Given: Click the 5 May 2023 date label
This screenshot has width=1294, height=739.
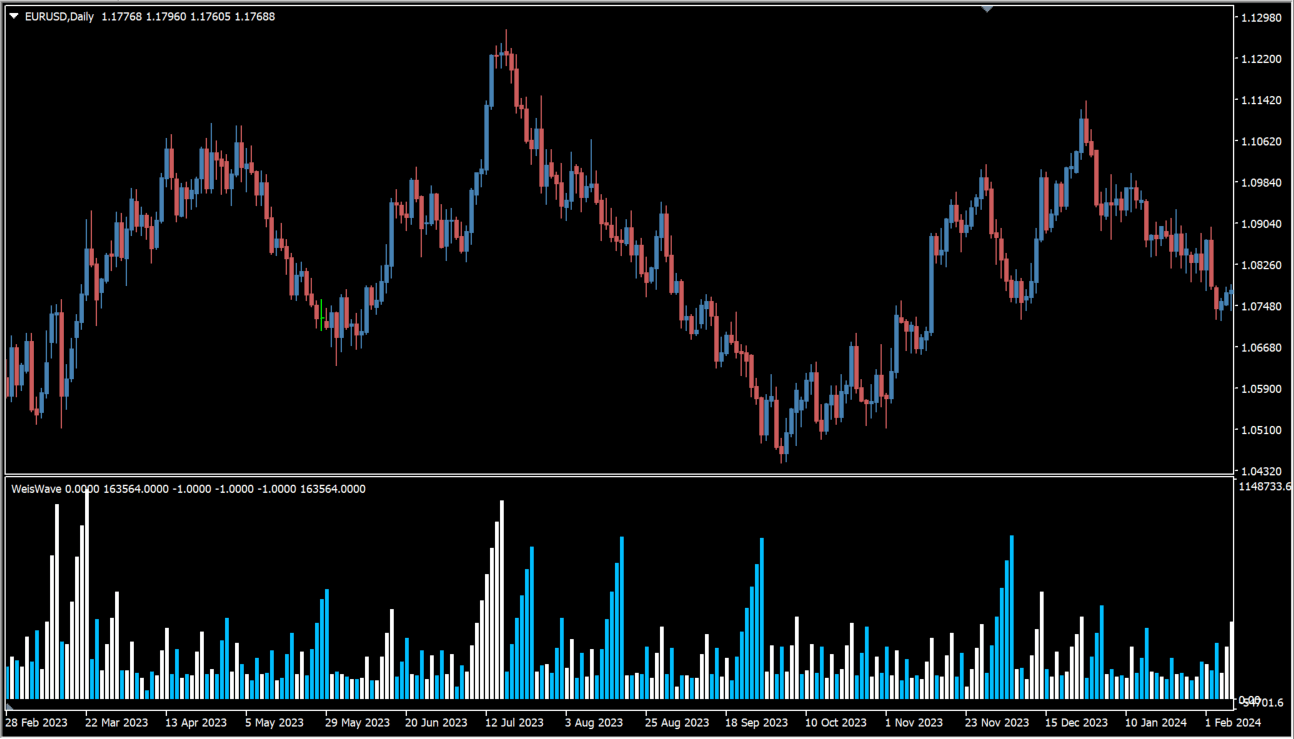Looking at the screenshot, I should (x=274, y=722).
